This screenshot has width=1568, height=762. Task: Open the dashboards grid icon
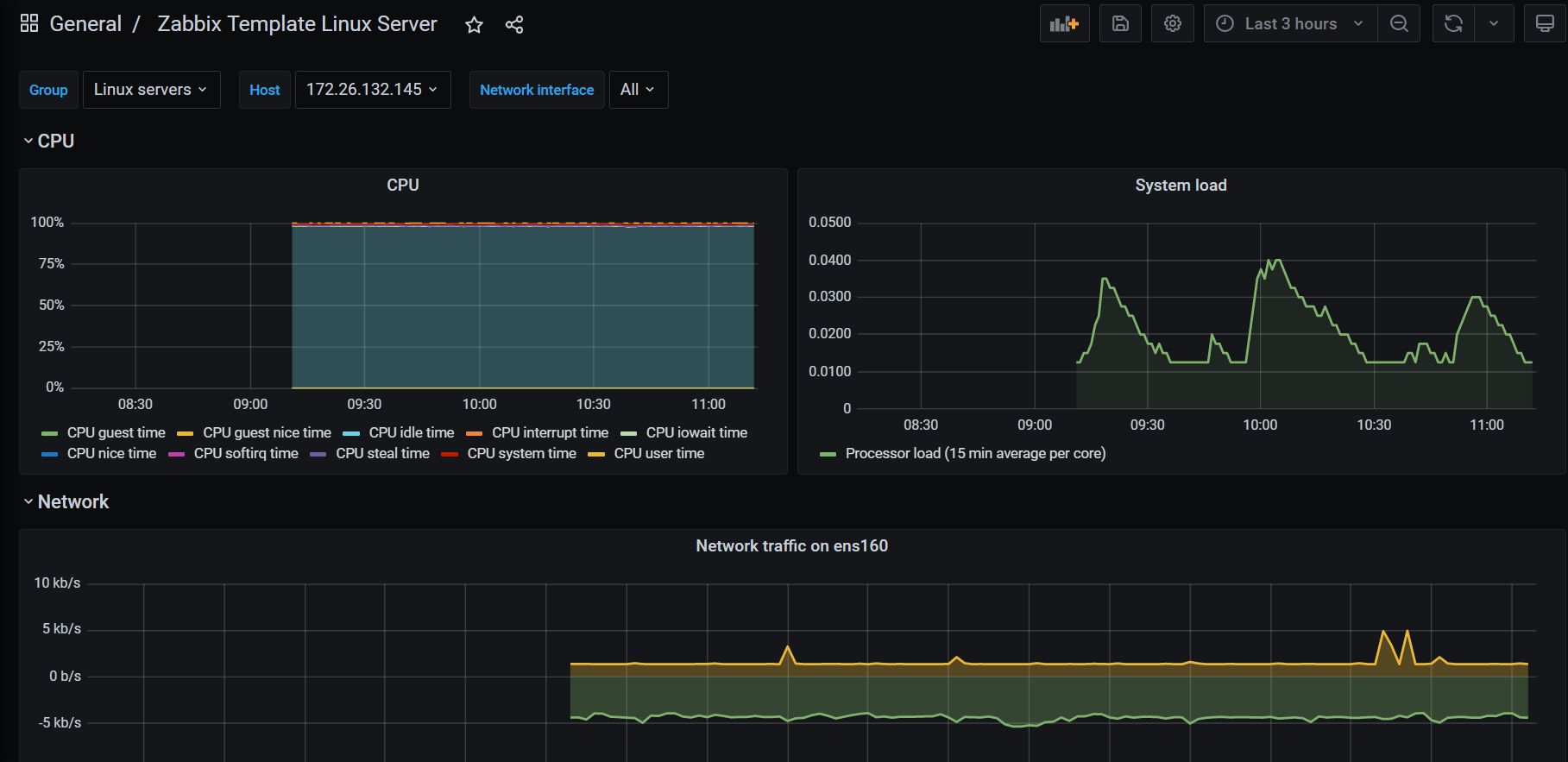29,23
